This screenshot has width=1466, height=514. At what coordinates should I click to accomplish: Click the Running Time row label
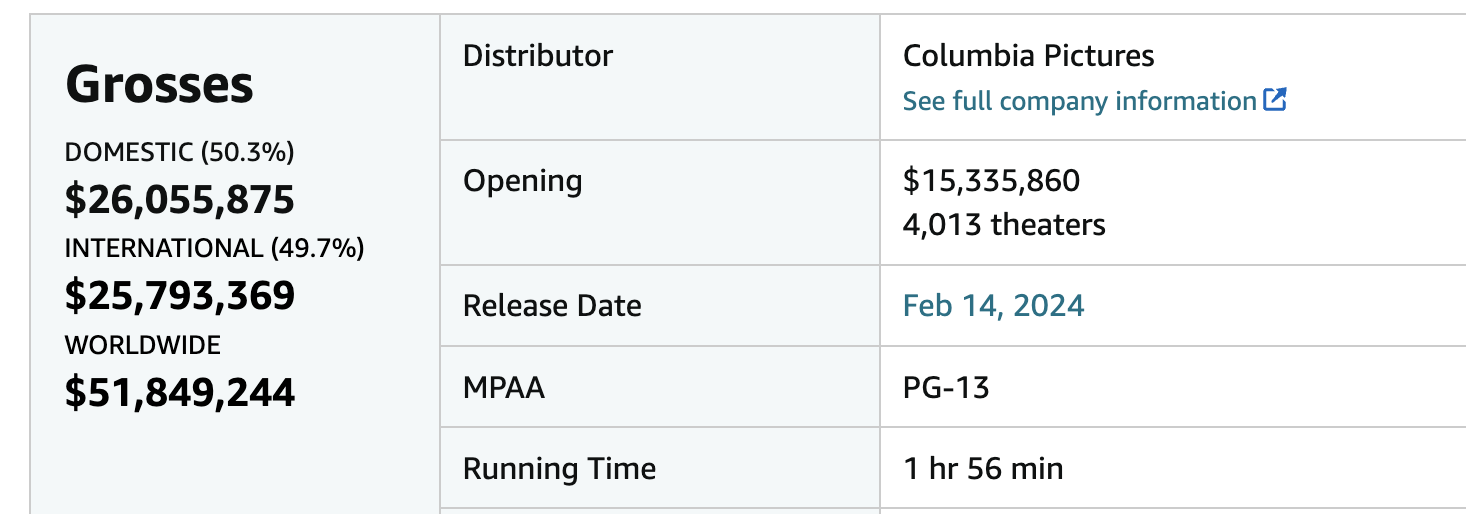coord(560,468)
